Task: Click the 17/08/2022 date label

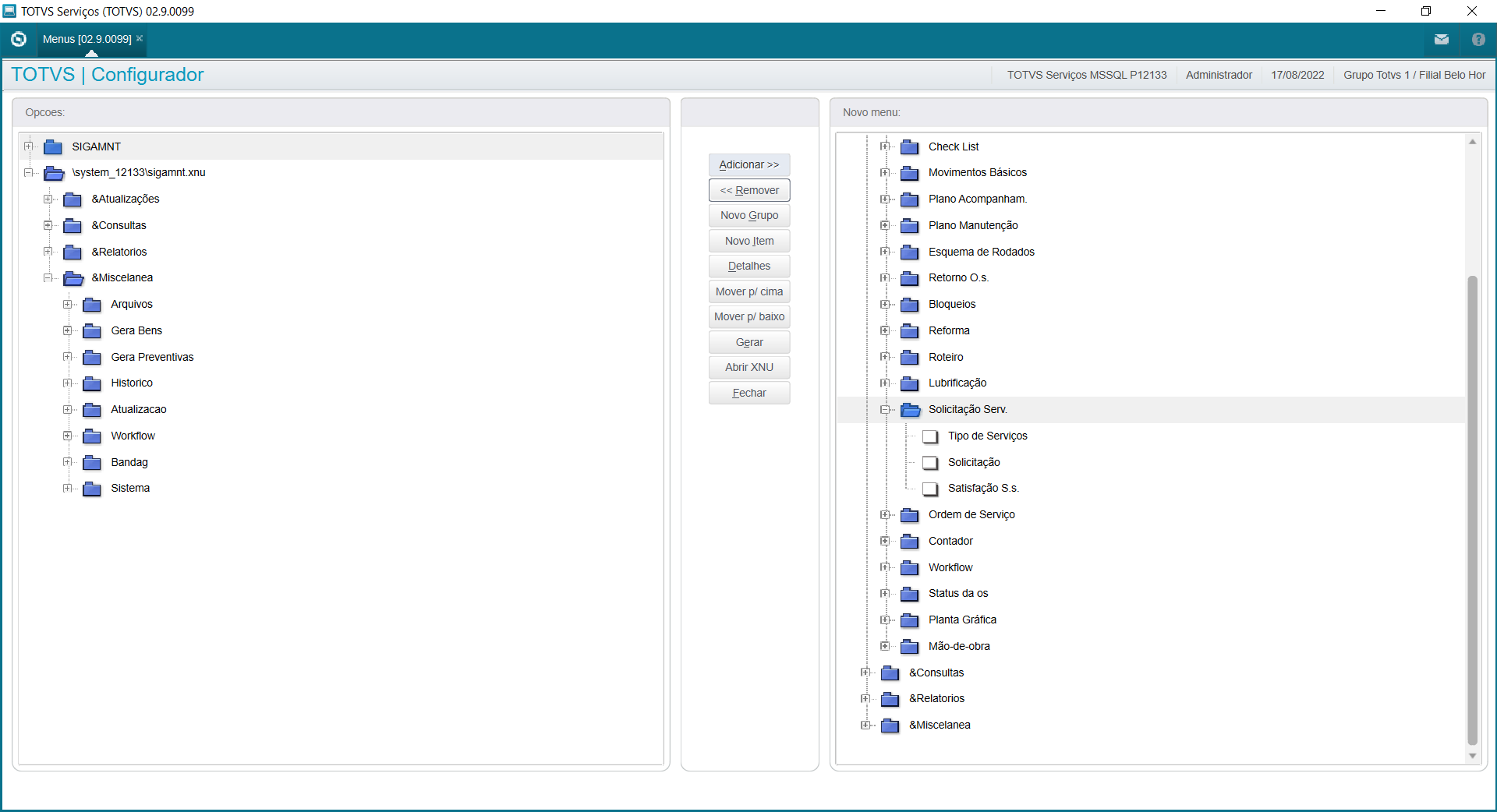Action: coord(1297,75)
